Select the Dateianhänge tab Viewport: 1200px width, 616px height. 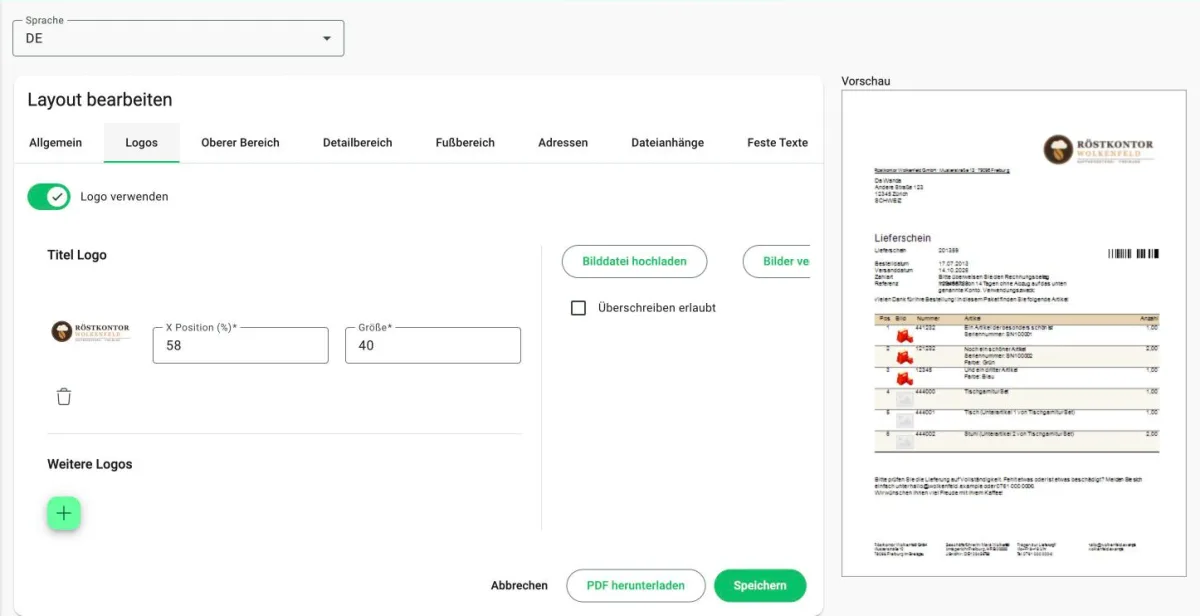point(668,143)
